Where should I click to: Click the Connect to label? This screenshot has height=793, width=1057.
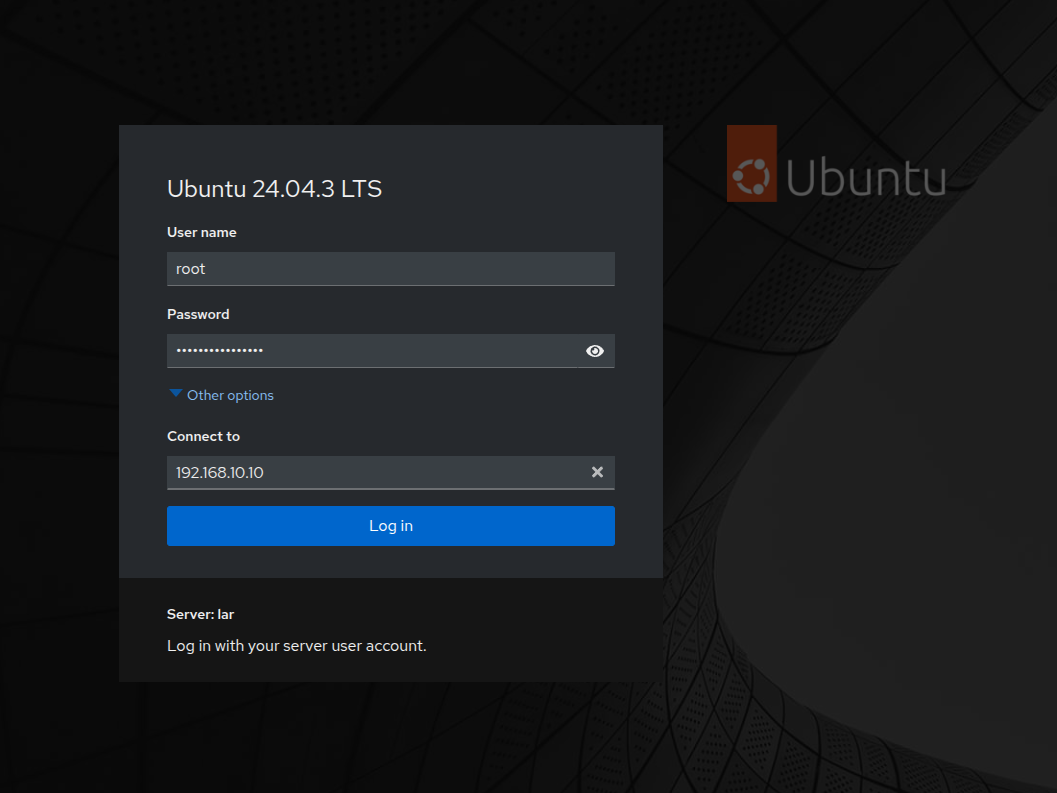click(203, 436)
